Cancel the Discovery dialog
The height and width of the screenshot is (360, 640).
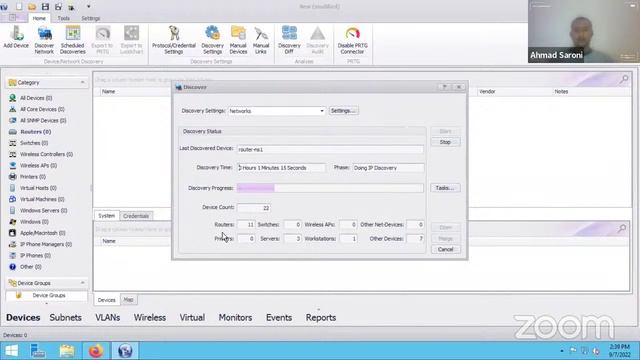tap(445, 249)
